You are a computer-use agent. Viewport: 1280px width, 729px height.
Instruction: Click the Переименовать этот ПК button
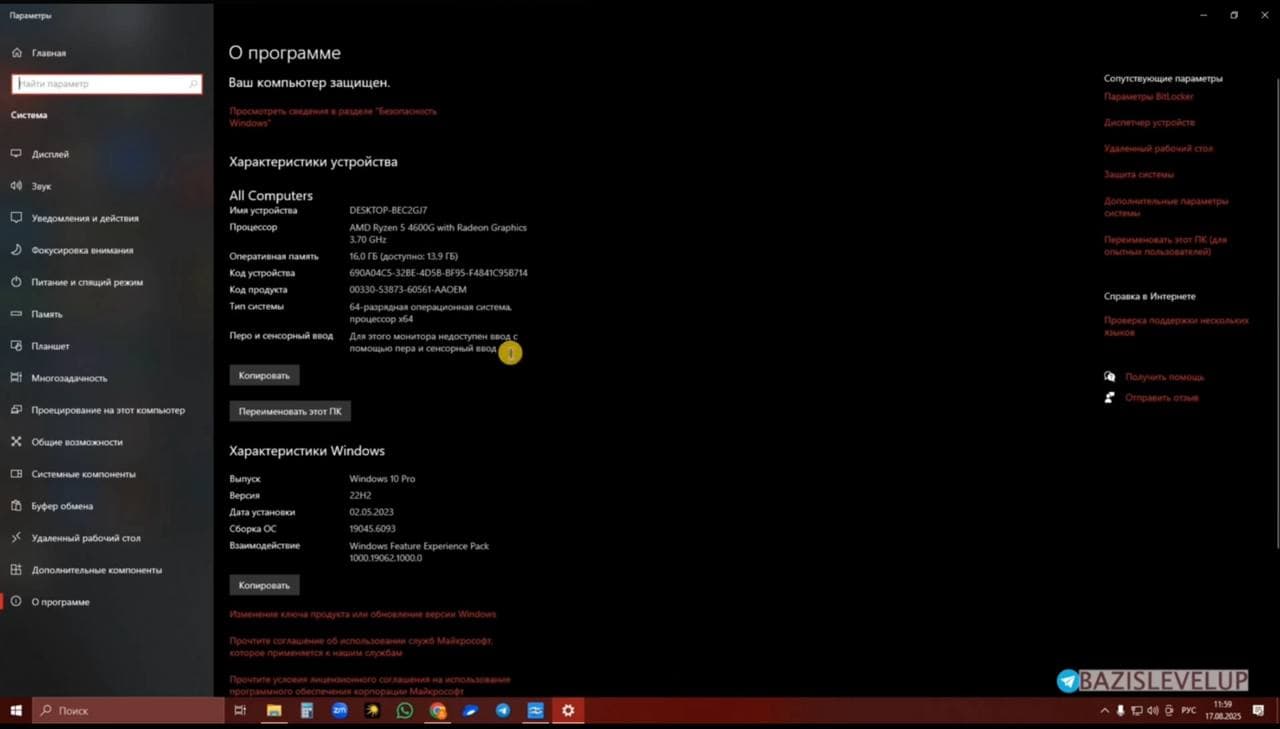290,411
